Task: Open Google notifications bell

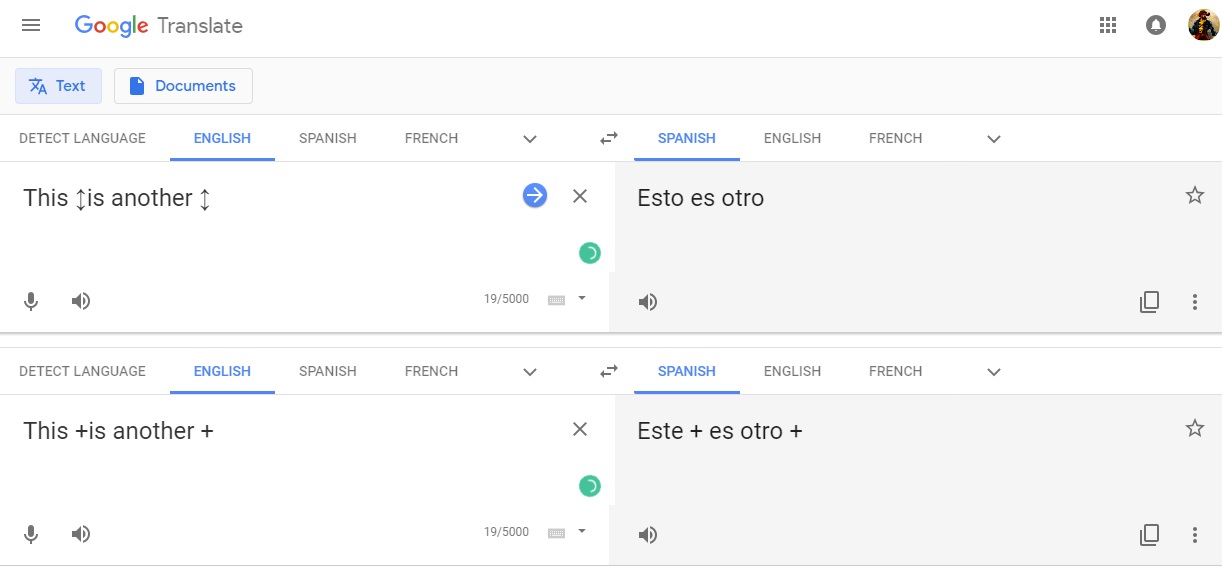Action: click(1156, 26)
